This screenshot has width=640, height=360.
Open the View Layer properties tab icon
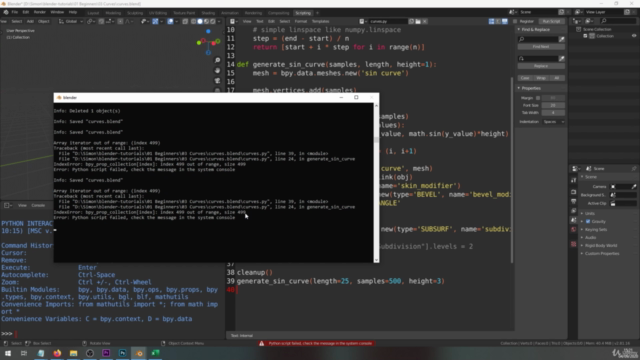[x=573, y=211]
